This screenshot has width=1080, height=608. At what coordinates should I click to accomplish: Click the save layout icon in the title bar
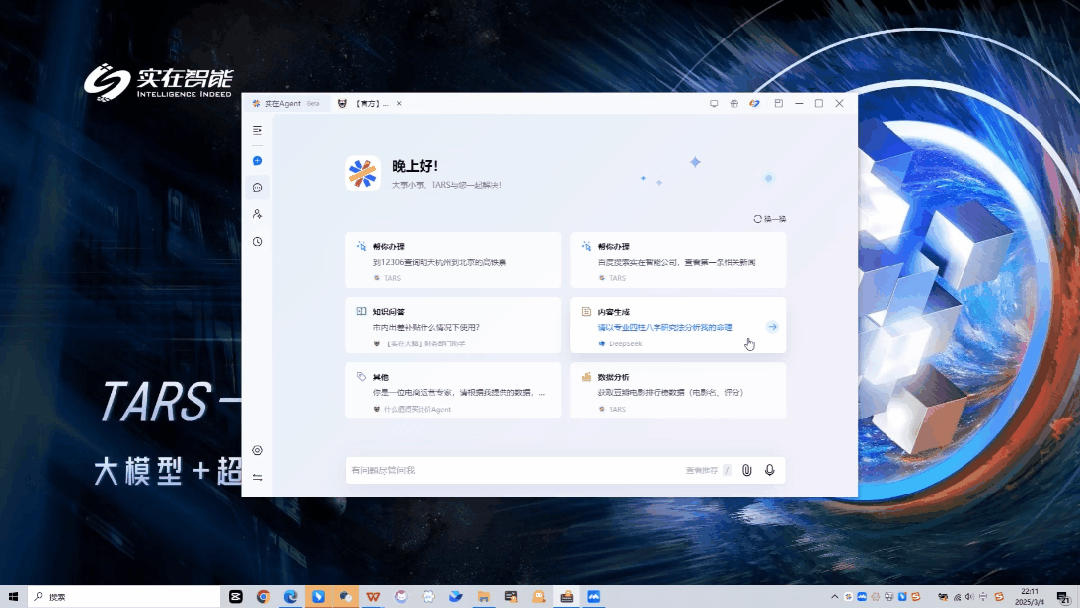779,103
